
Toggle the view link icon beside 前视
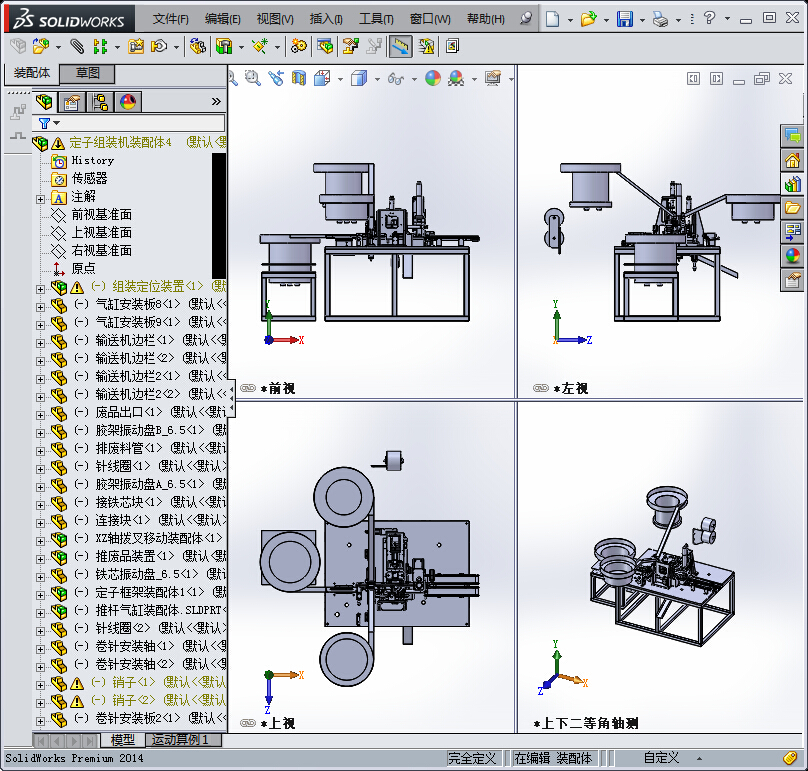(248, 388)
